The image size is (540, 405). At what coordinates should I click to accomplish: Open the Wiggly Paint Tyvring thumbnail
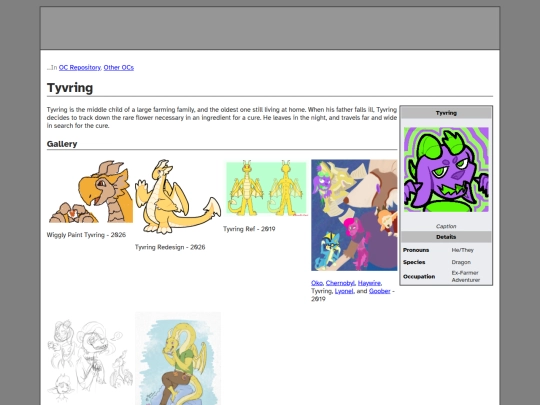tap(90, 191)
